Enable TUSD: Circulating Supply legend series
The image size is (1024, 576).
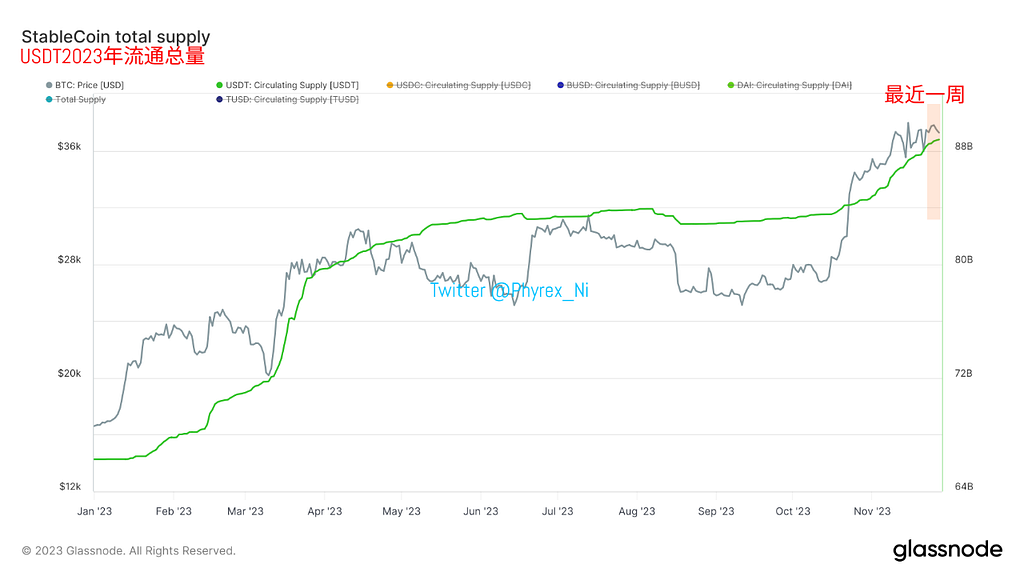[287, 99]
